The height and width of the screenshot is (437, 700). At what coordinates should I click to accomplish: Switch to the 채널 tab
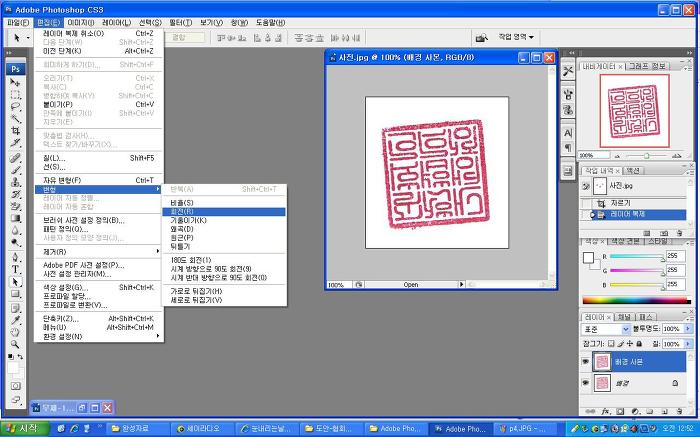(624, 317)
